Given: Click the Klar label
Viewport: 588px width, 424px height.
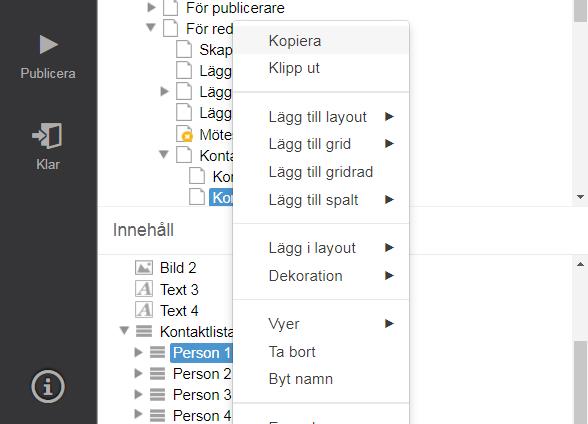Looking at the screenshot, I should [x=48, y=164].
